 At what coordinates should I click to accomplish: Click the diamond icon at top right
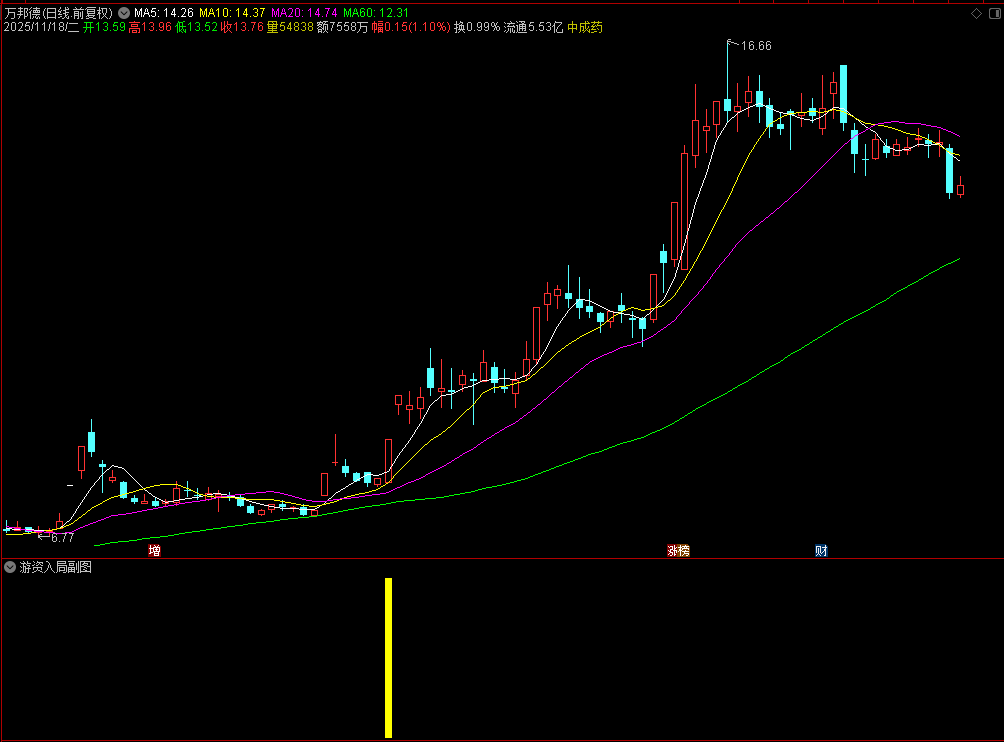click(x=976, y=13)
